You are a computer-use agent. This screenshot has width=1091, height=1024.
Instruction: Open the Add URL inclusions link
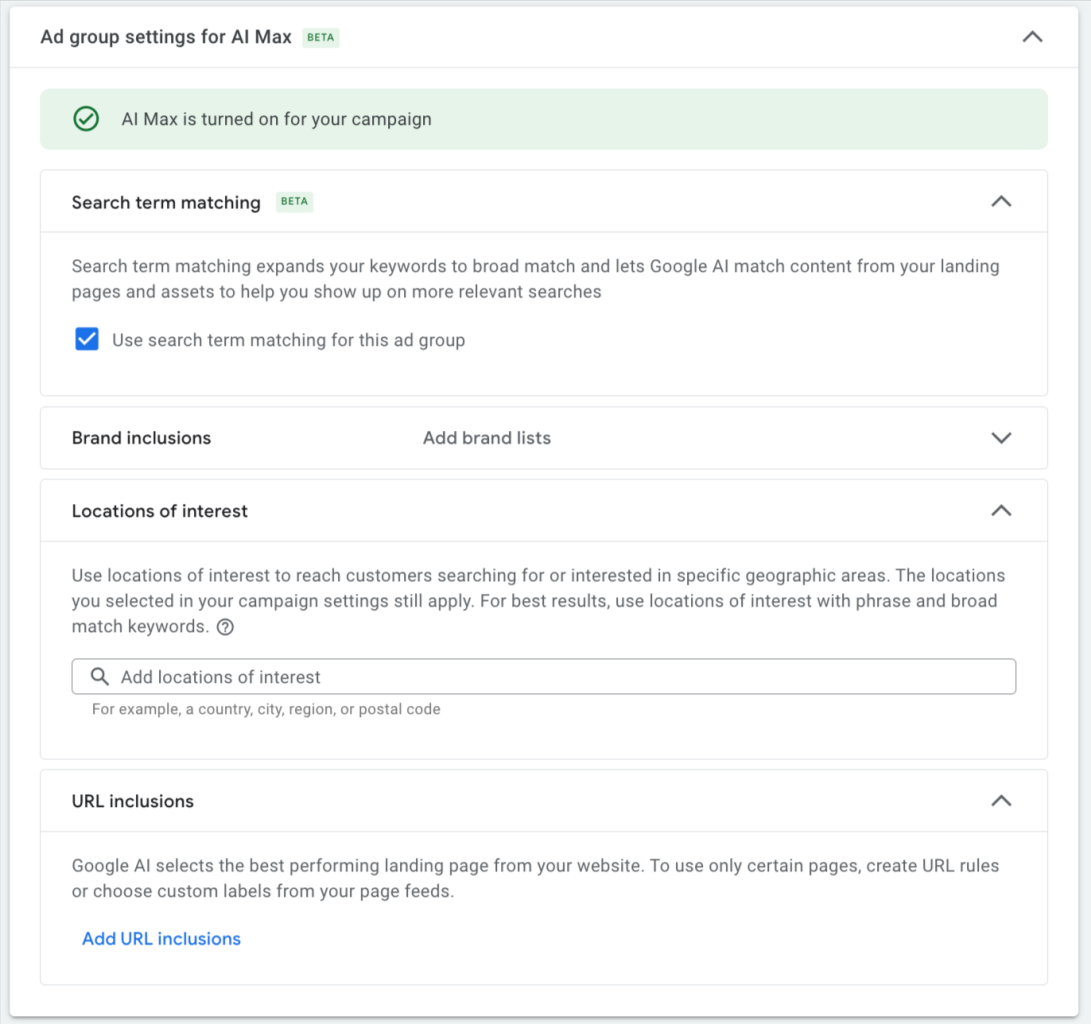(x=161, y=938)
